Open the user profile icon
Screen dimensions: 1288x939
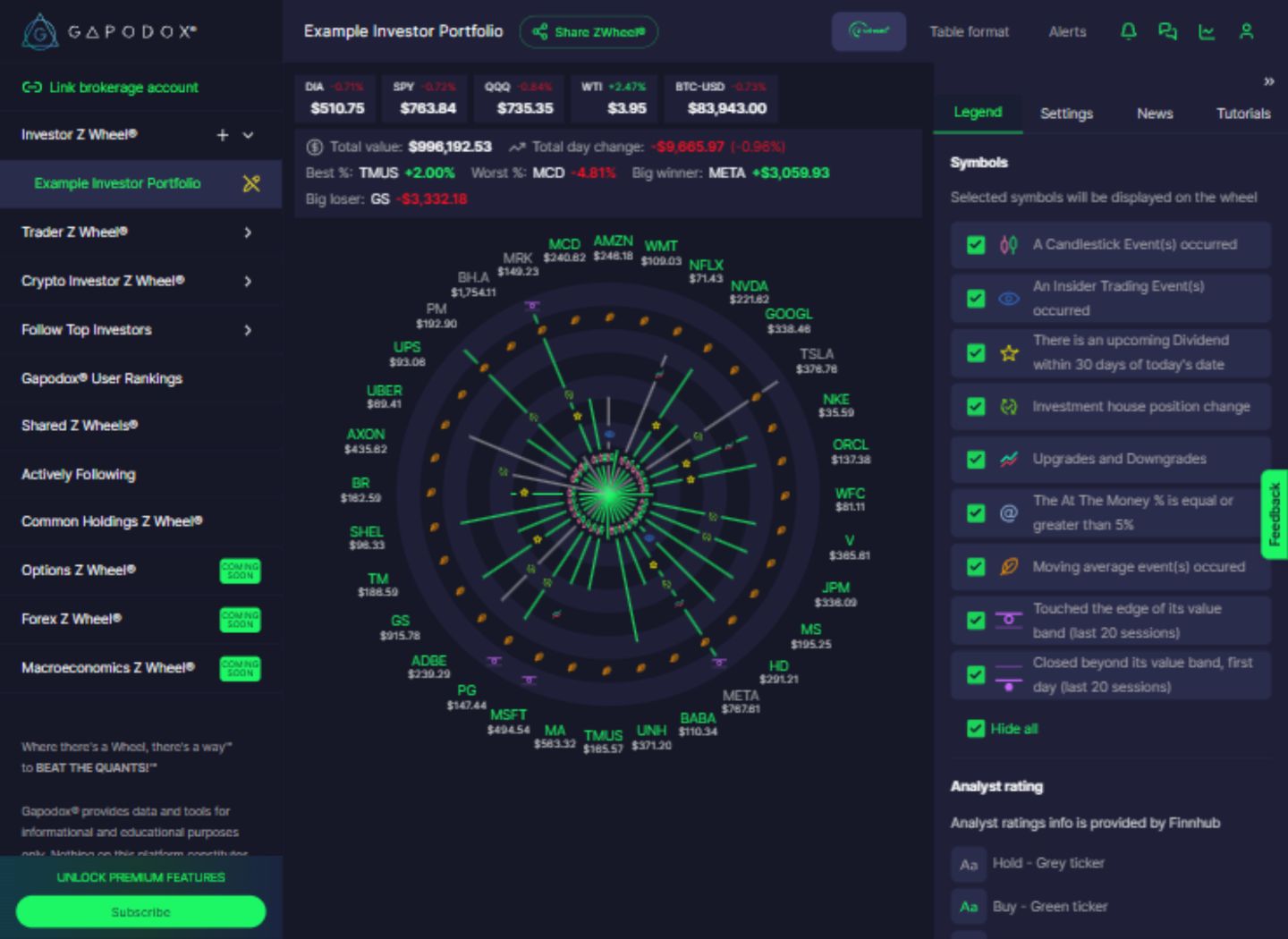coord(1246,31)
